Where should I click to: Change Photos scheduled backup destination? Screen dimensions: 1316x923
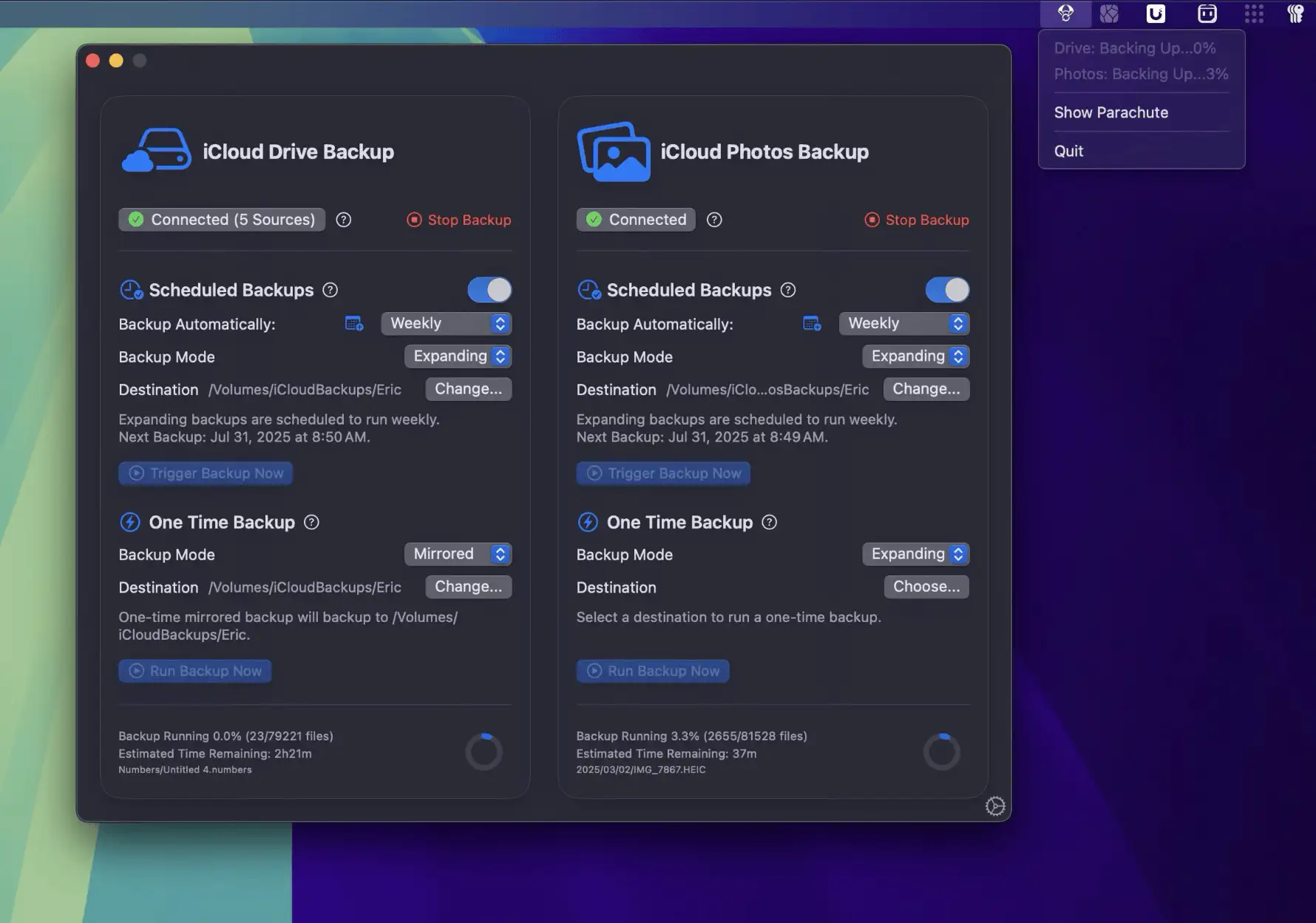[926, 389]
